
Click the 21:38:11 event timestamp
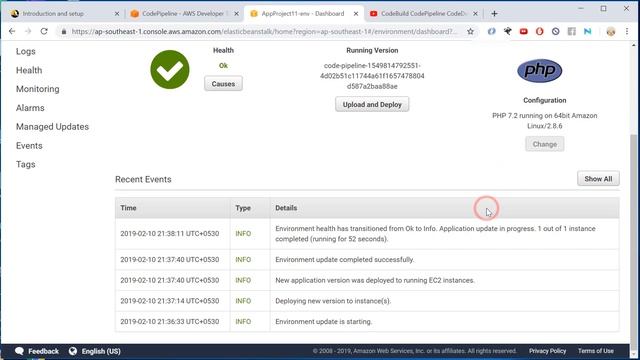pos(170,233)
